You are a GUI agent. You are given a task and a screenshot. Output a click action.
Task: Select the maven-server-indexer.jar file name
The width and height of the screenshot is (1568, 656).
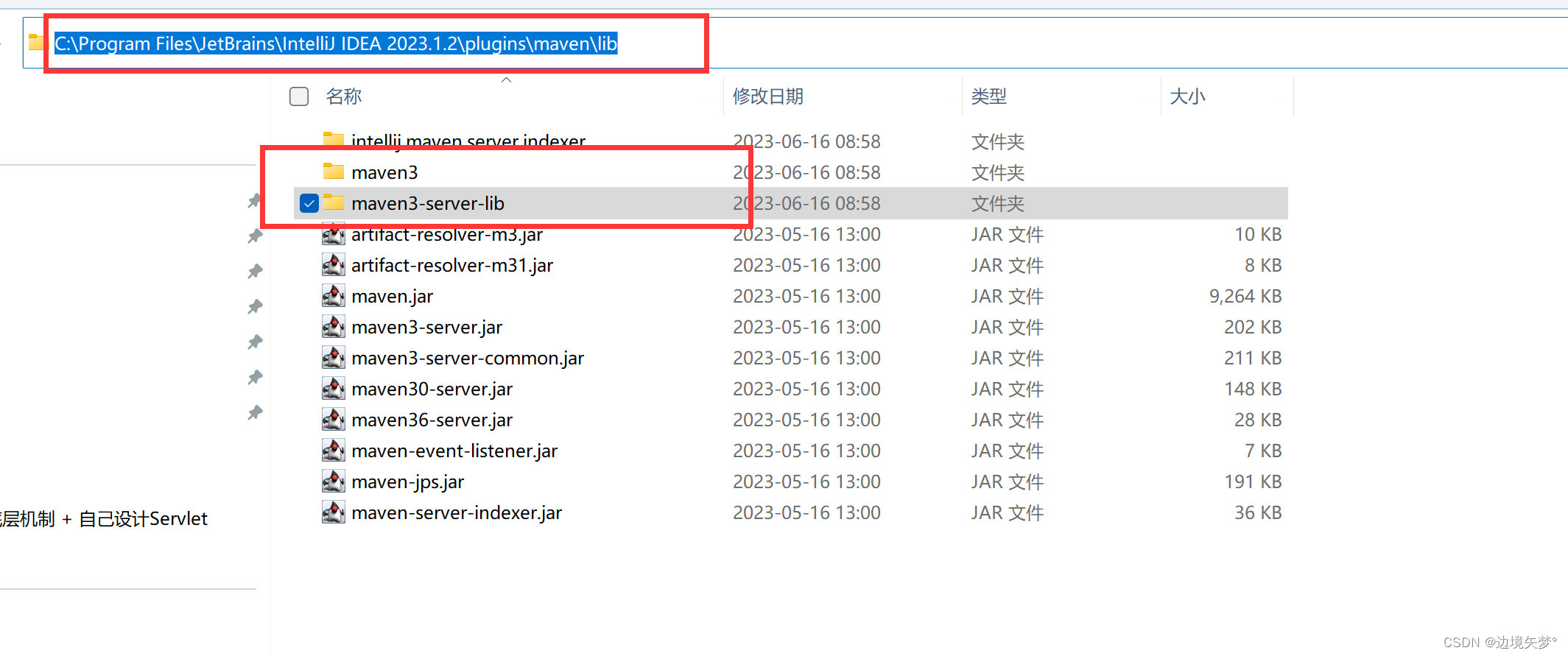click(x=457, y=512)
